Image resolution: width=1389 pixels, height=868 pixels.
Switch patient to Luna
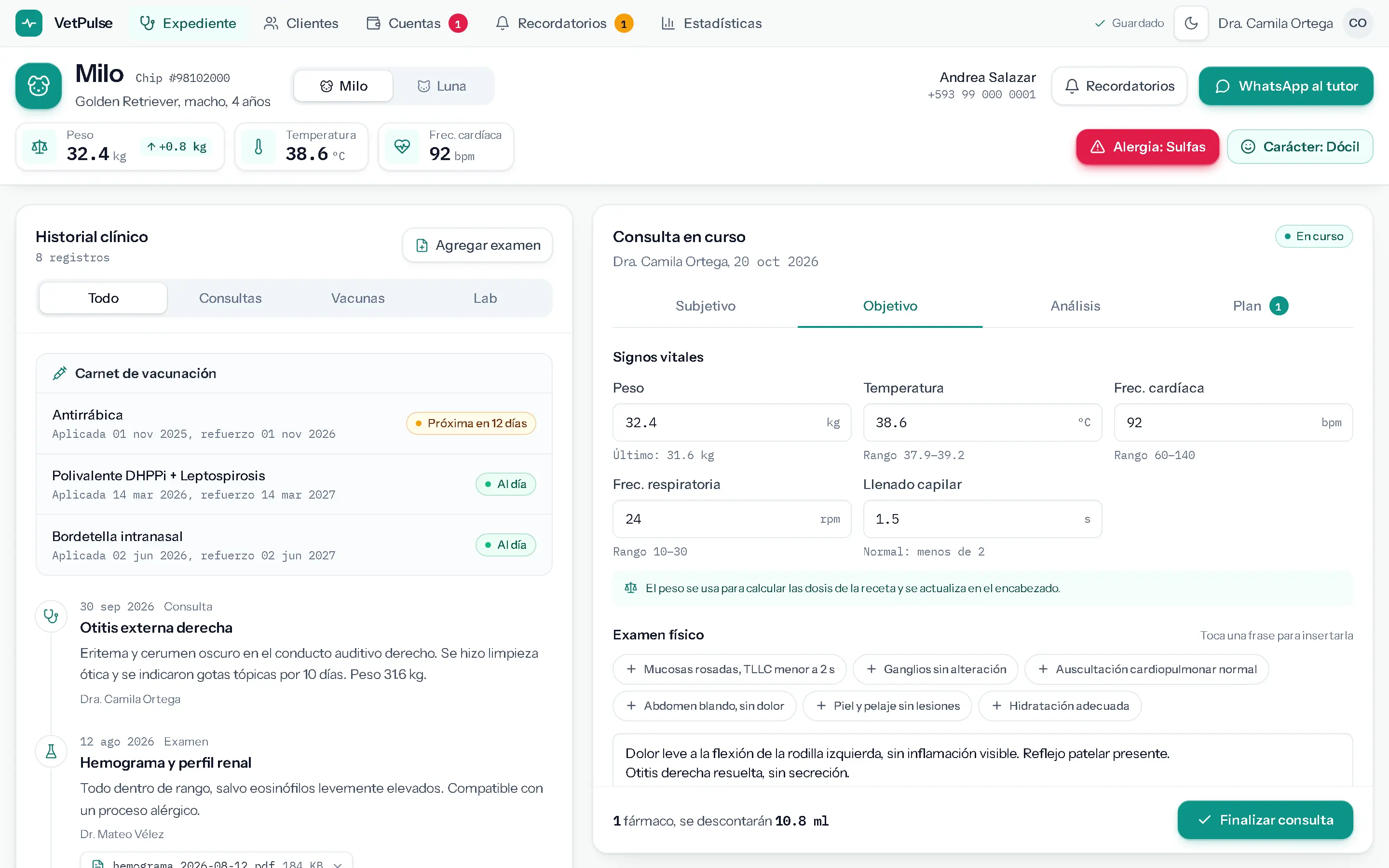[441, 86]
